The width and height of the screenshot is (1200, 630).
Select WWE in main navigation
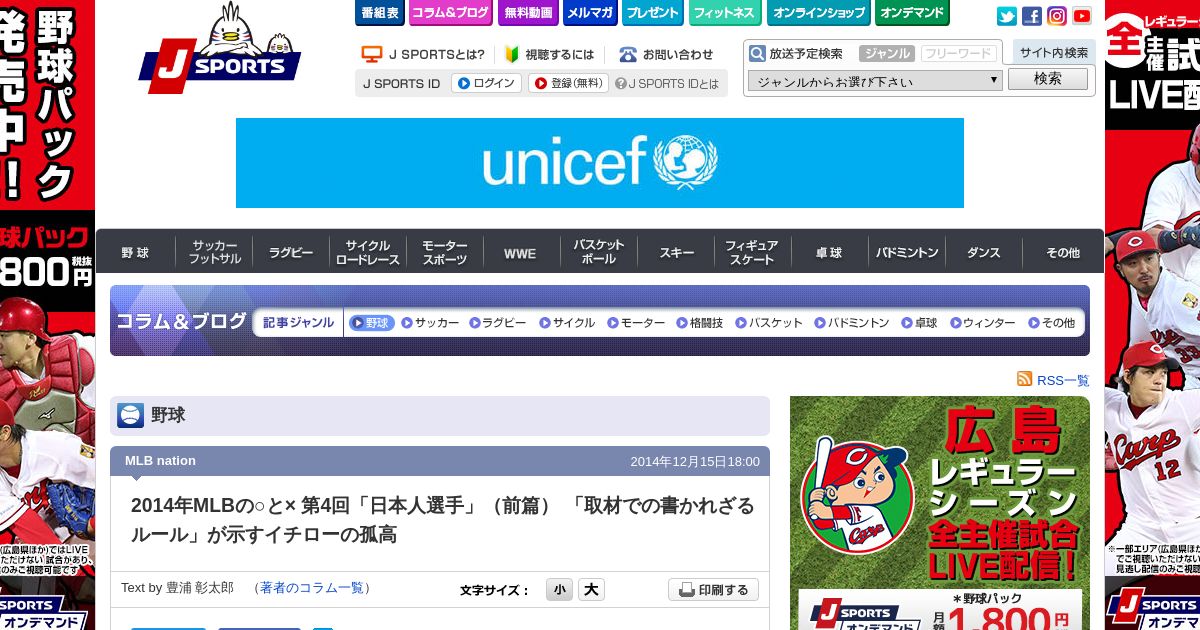tap(520, 253)
